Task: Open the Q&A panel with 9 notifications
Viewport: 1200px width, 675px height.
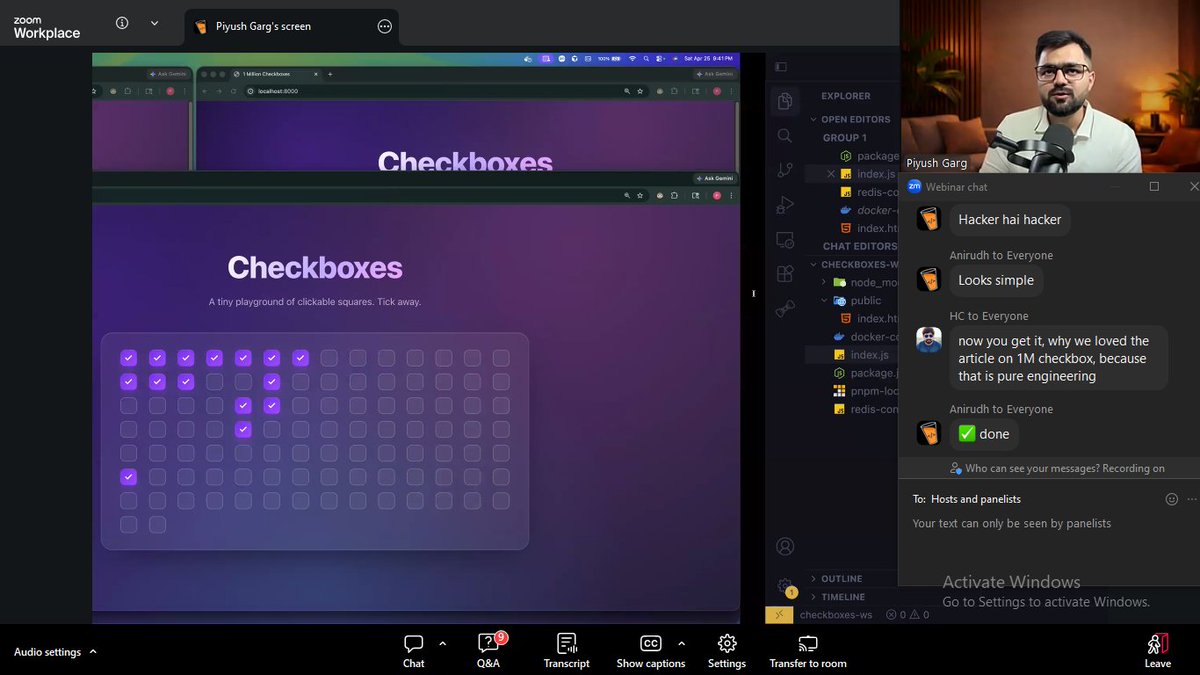Action: coord(488,648)
